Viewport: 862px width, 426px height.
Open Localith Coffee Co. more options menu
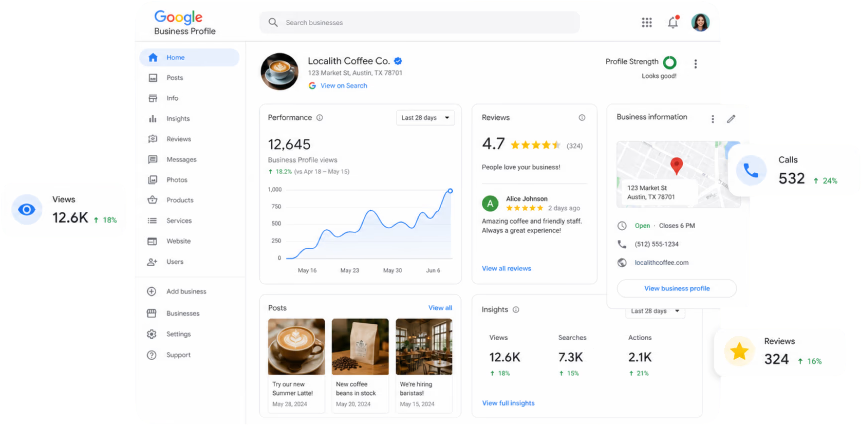coord(695,64)
